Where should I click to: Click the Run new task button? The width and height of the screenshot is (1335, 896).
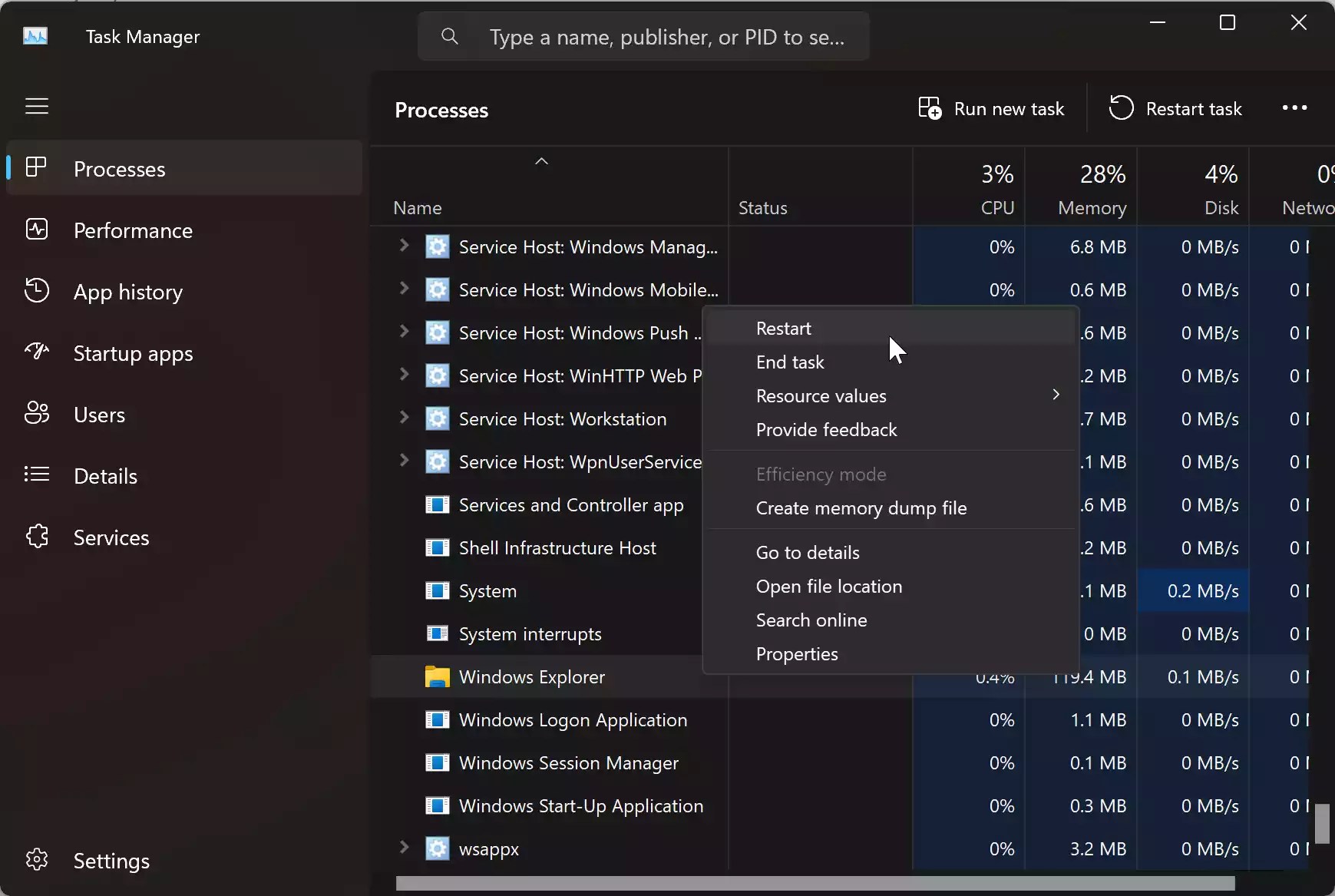pyautogui.click(x=991, y=108)
